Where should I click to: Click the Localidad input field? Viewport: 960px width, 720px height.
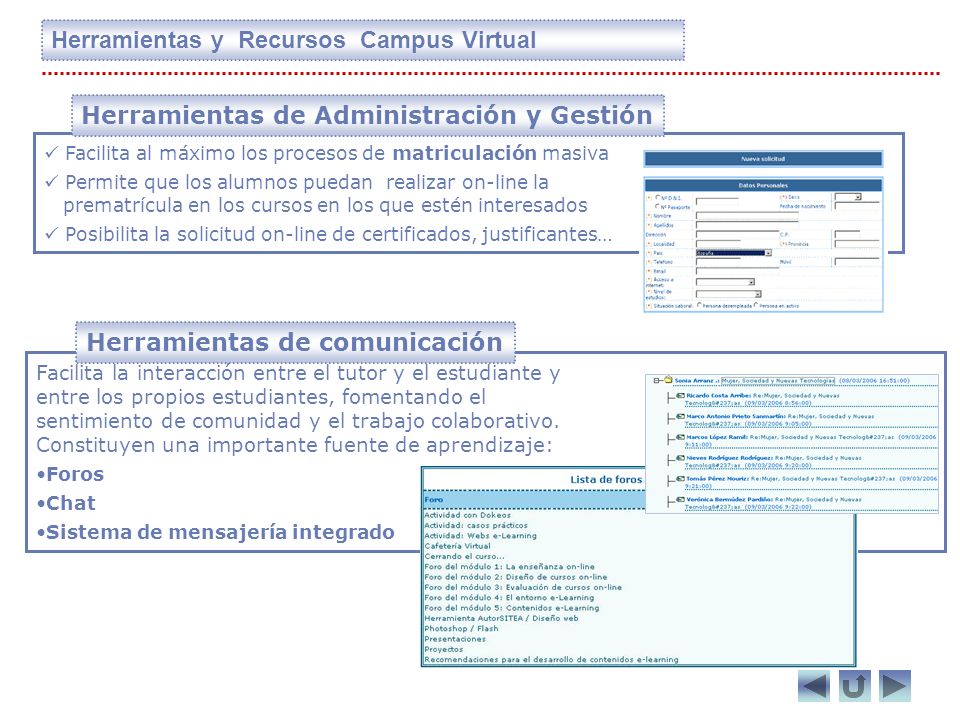718,244
